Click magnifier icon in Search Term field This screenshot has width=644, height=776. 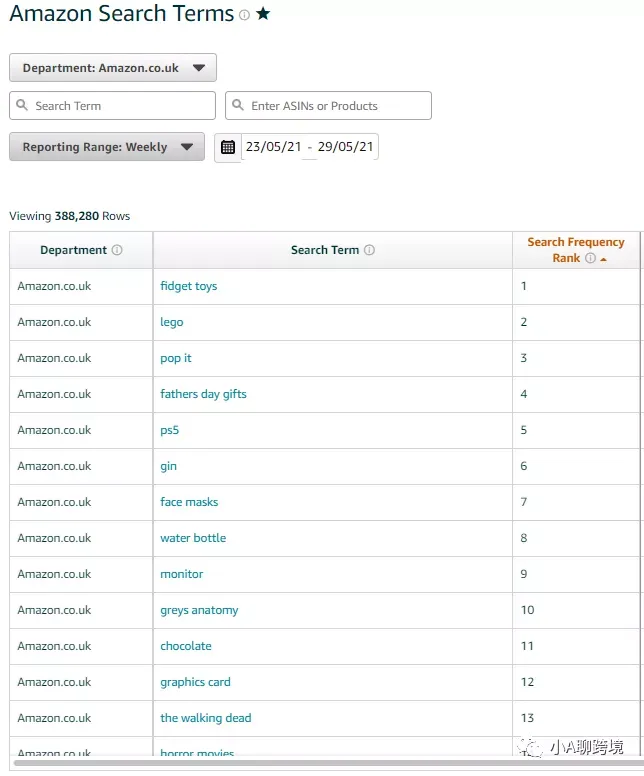tap(22, 105)
